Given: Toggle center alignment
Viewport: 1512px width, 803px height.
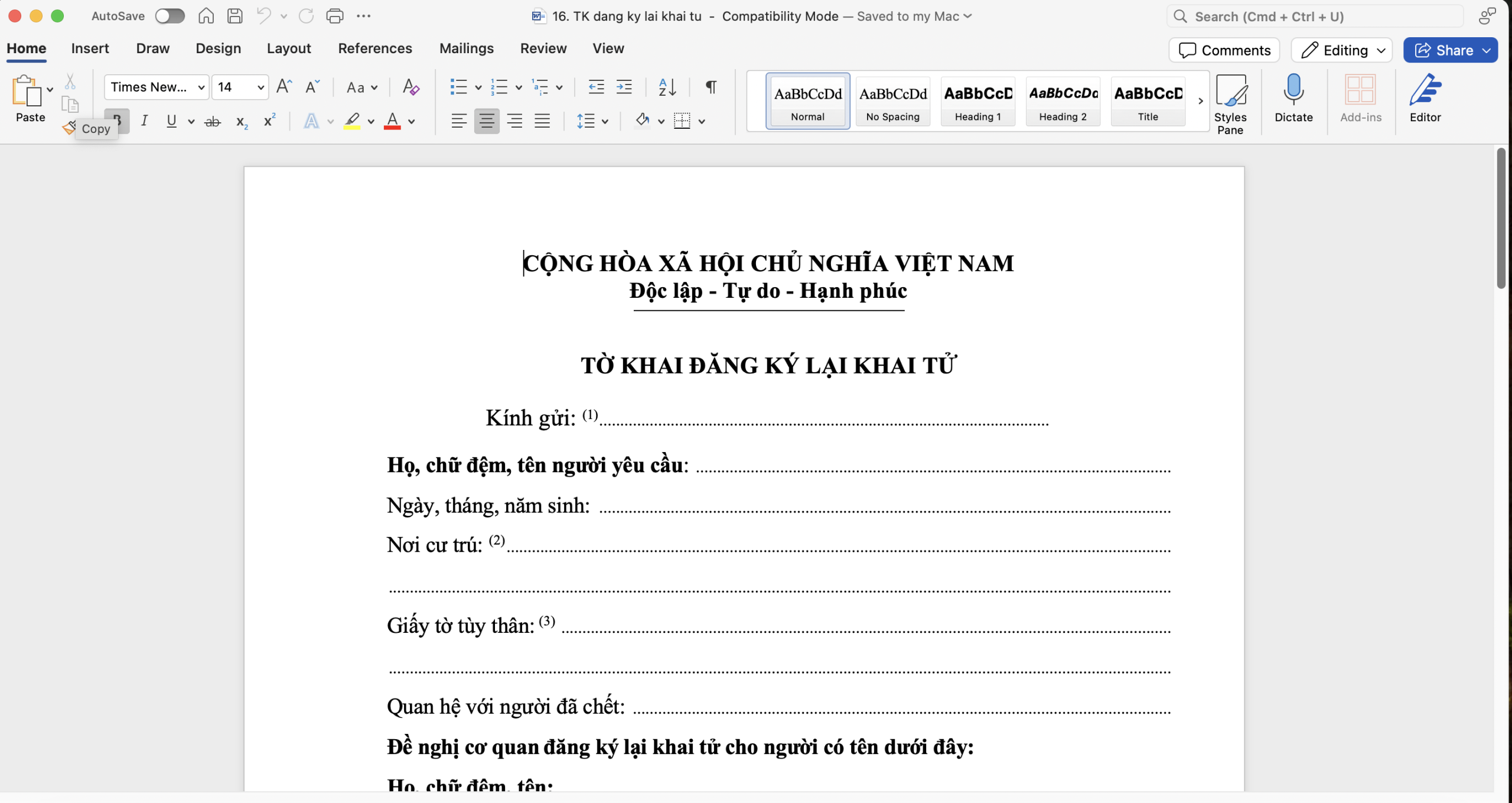Looking at the screenshot, I should (487, 121).
